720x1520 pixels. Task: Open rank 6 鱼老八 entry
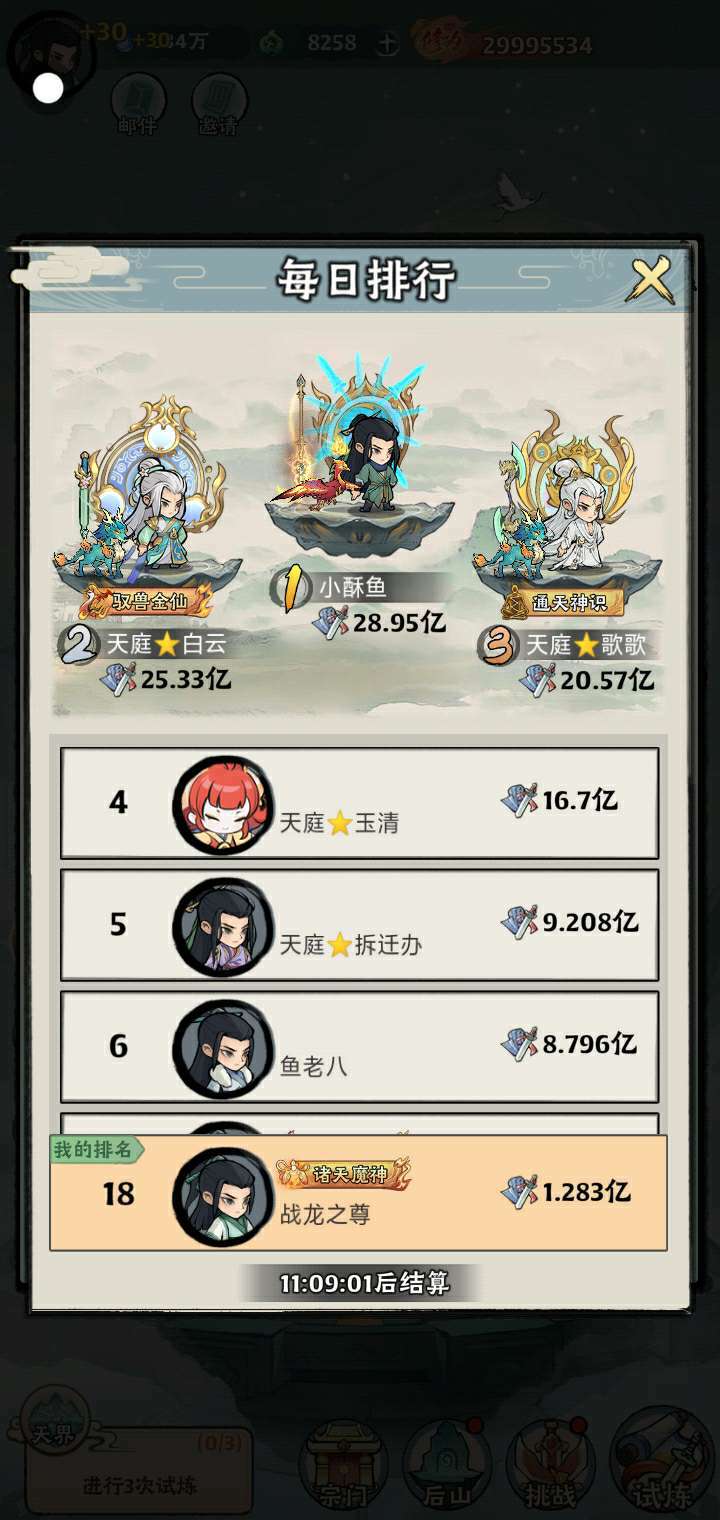pos(360,1047)
